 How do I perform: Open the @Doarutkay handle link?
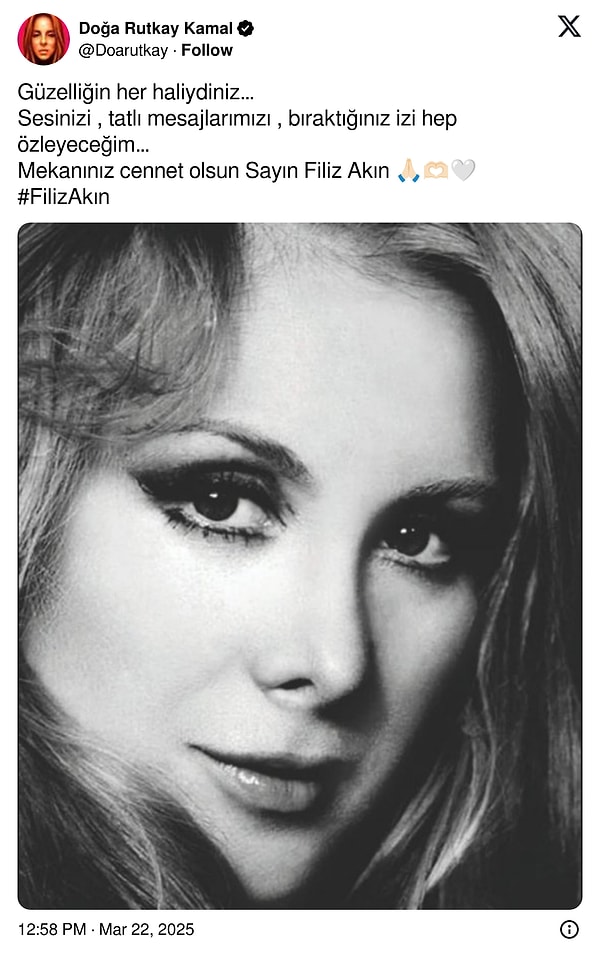point(123,50)
